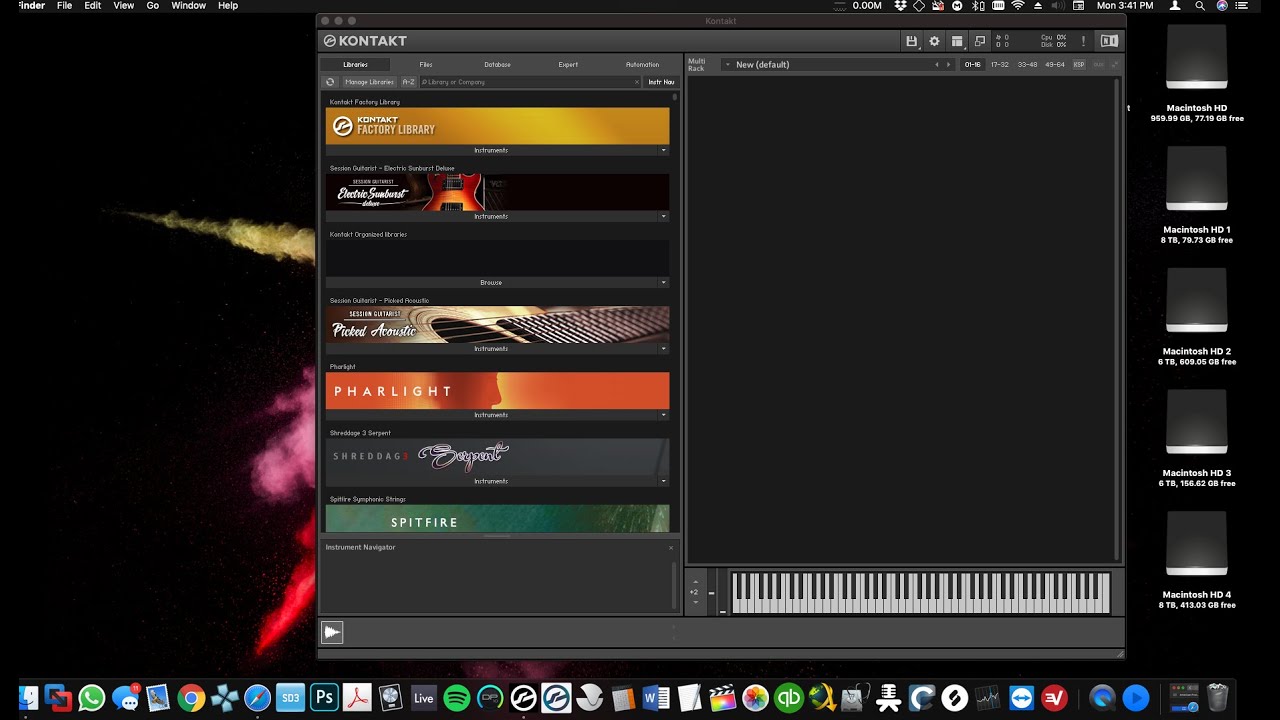Lower keyboard octave with down arrow
This screenshot has height=720, width=1280.
coord(696,602)
